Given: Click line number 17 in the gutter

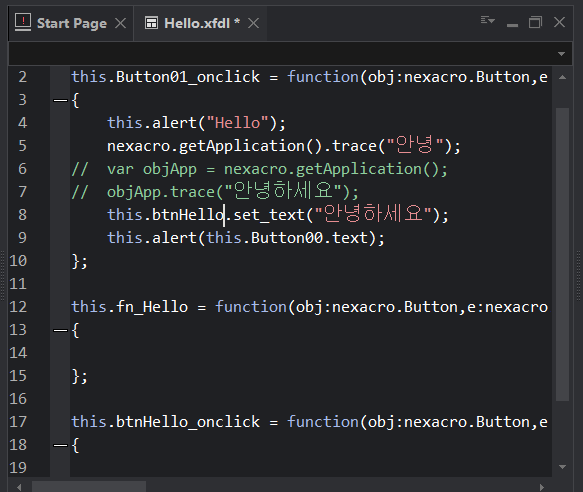Looking at the screenshot, I should [18, 422].
